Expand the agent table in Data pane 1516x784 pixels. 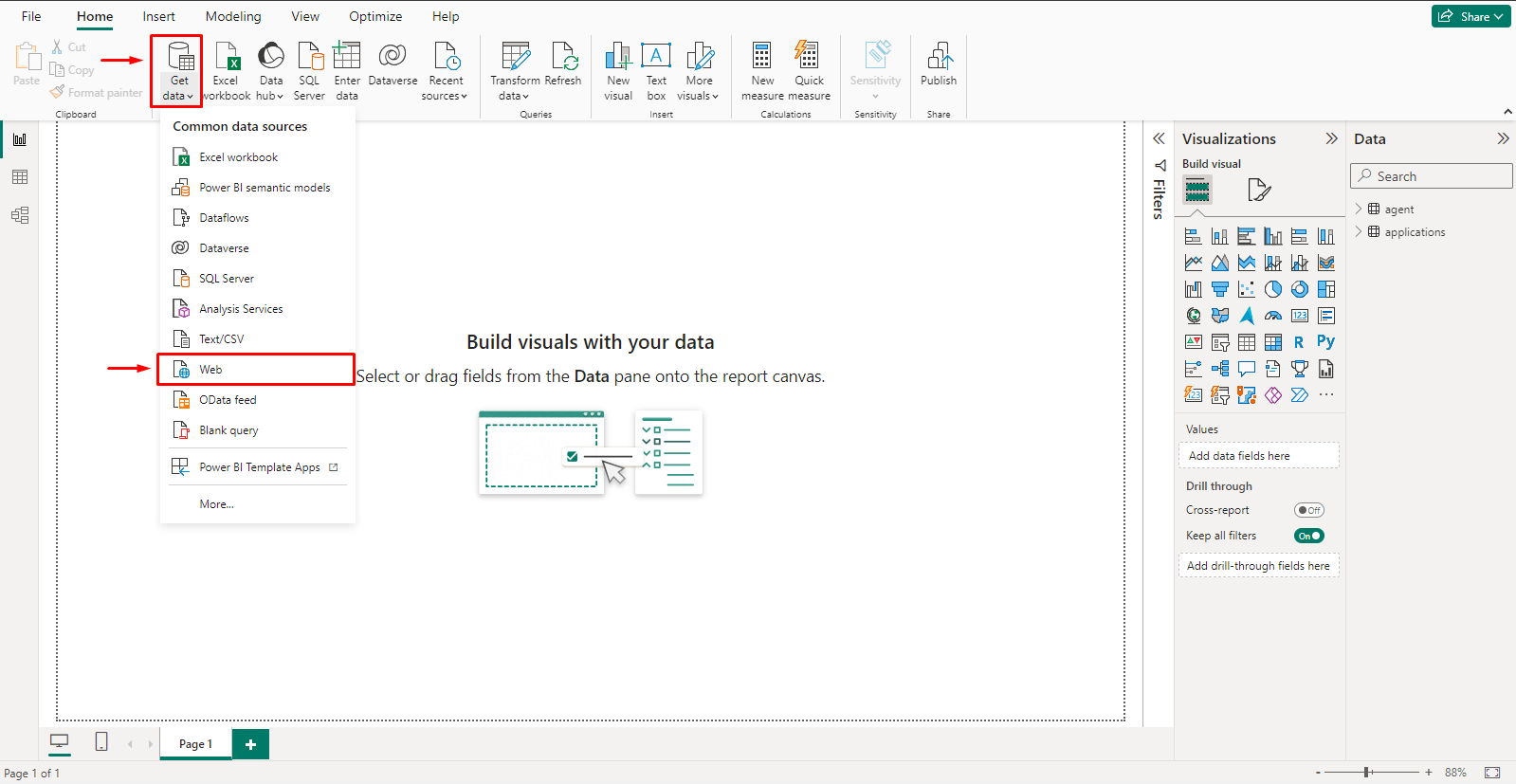click(1358, 209)
